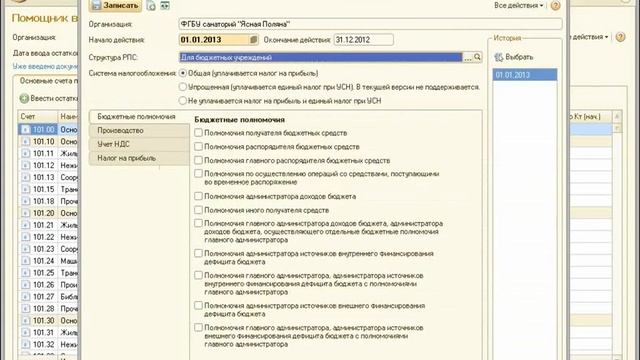Click the magnifier icon in Структура РПС field

click(477, 58)
